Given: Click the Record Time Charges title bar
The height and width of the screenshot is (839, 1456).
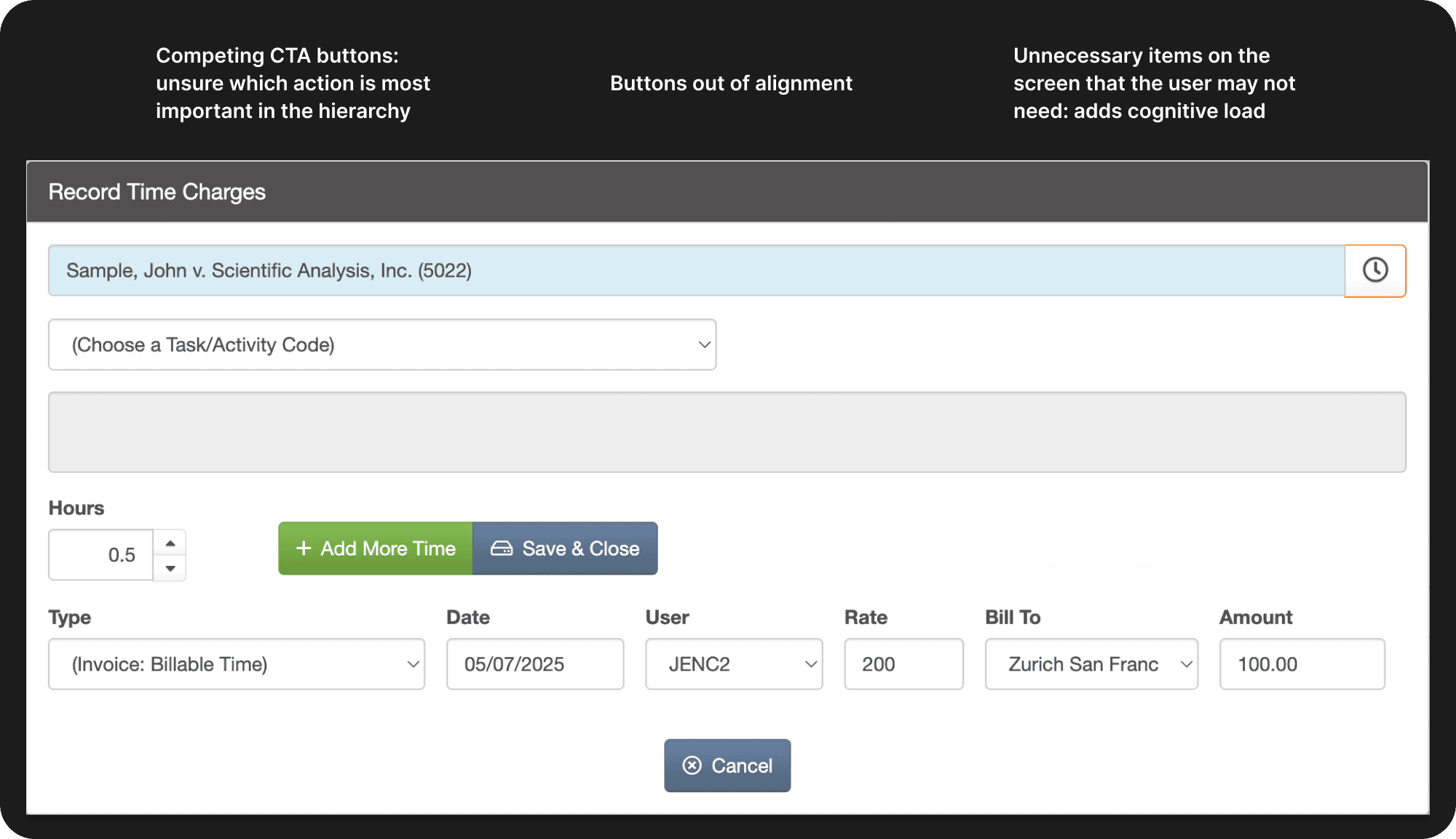Looking at the screenshot, I should pyautogui.click(x=727, y=192).
